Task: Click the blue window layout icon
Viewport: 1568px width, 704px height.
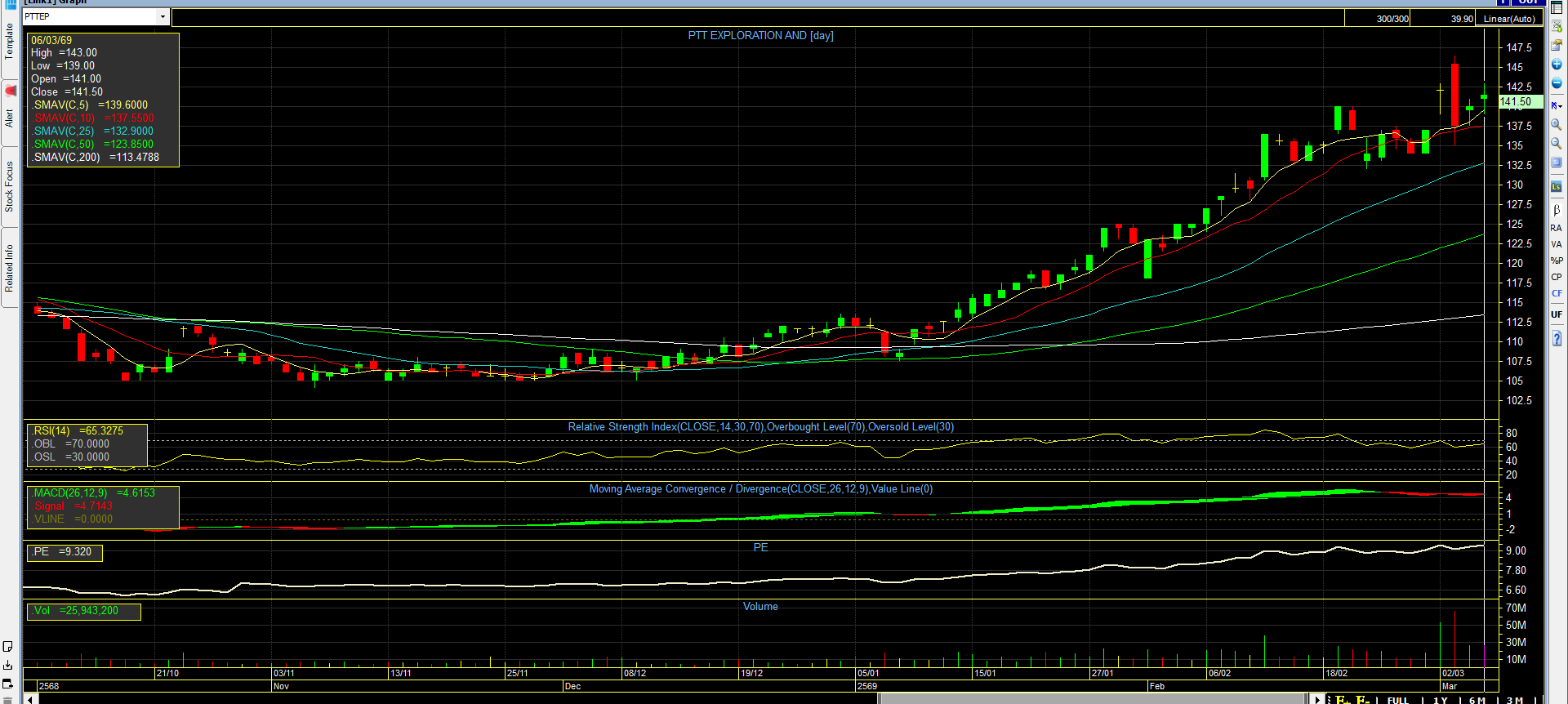Action: click(x=1557, y=163)
